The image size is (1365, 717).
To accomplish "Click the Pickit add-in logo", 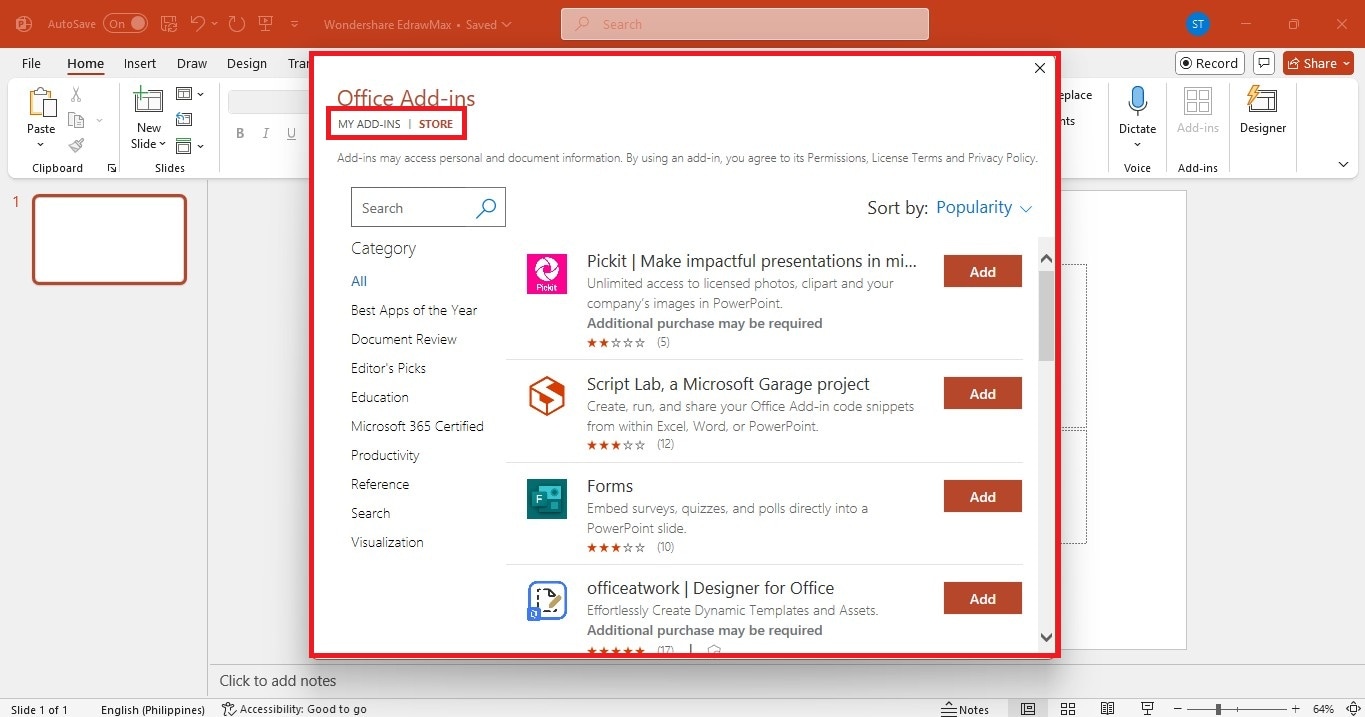I will coord(547,274).
